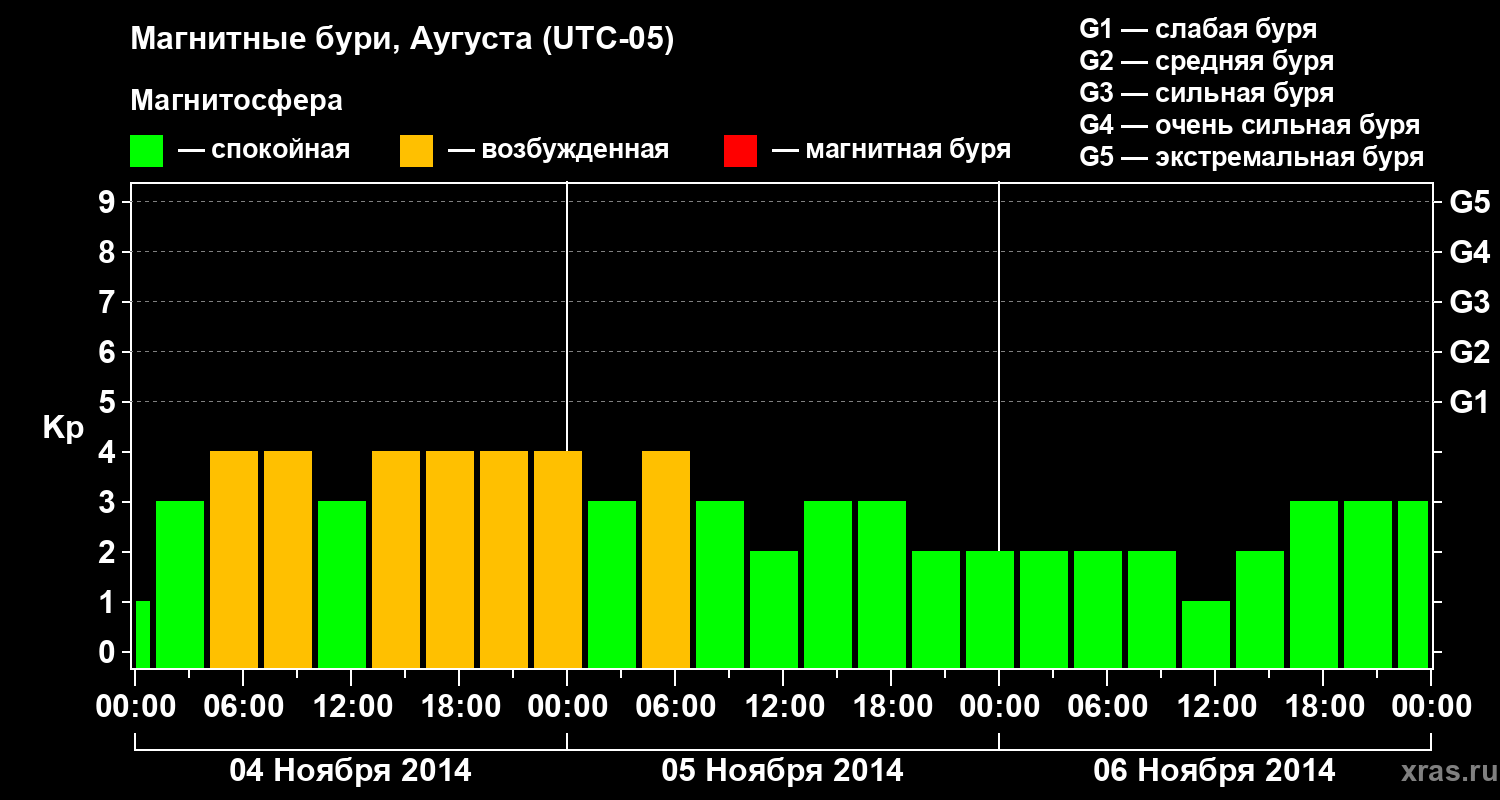Screen dimensions: 1500x800
Task: Click the 'G1 — слабая буря' legend line
Action: coord(1198,29)
